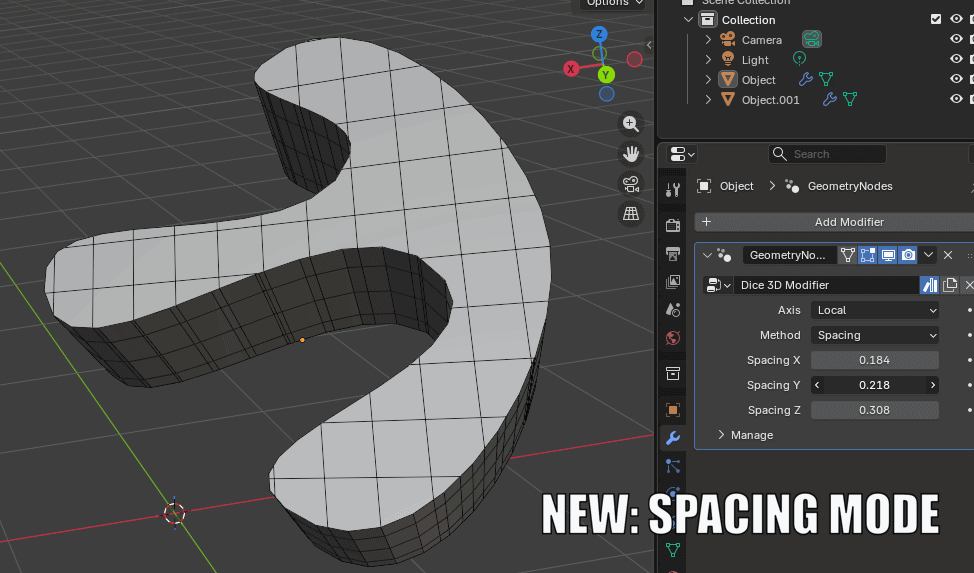Collapse the Collection tree arrow
Viewport: 974px width, 573px height.
click(x=688, y=19)
